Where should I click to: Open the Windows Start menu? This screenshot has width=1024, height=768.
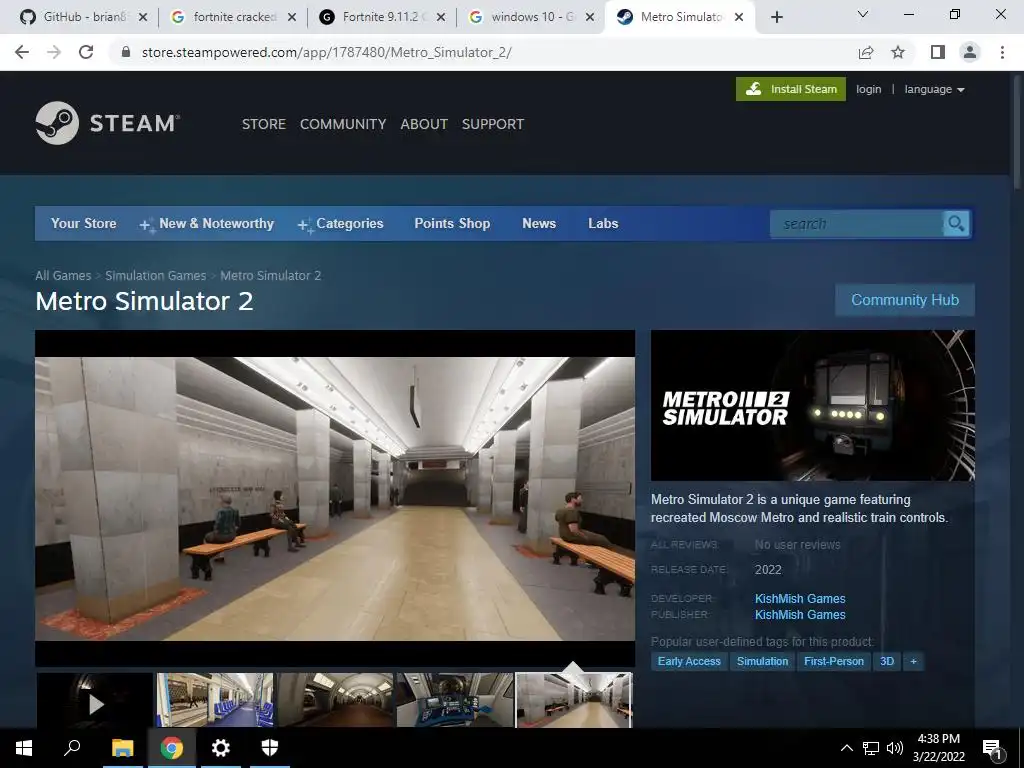click(x=24, y=748)
